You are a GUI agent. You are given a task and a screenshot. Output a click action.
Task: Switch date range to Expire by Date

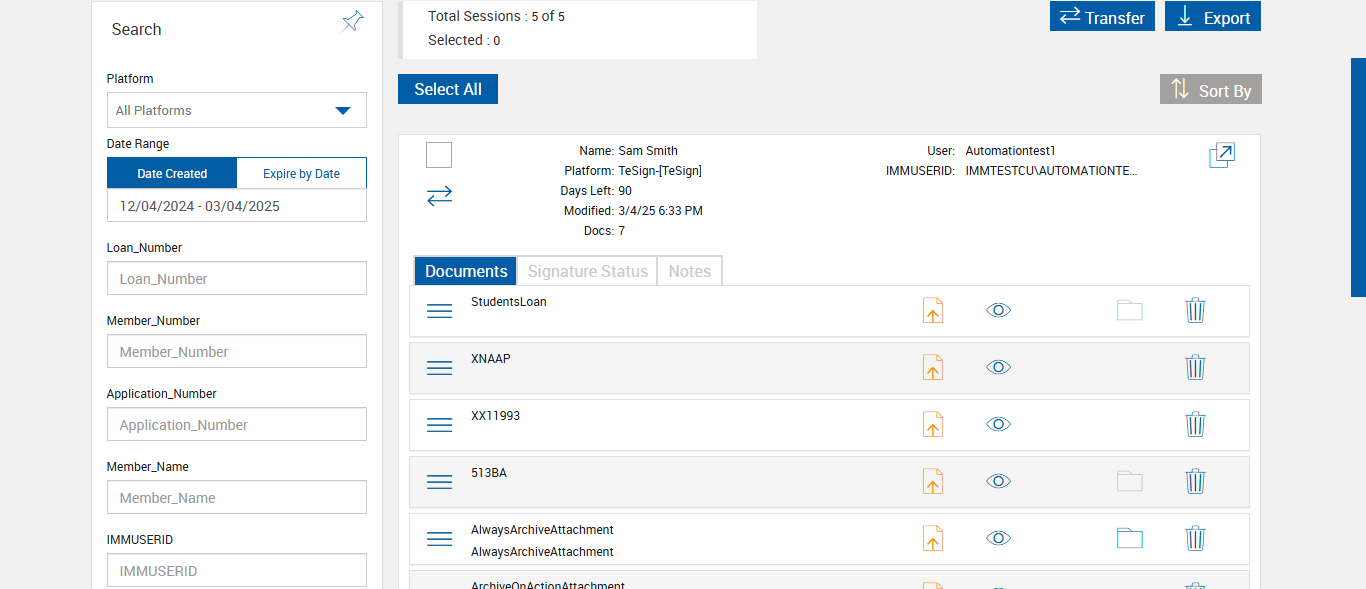coord(301,173)
